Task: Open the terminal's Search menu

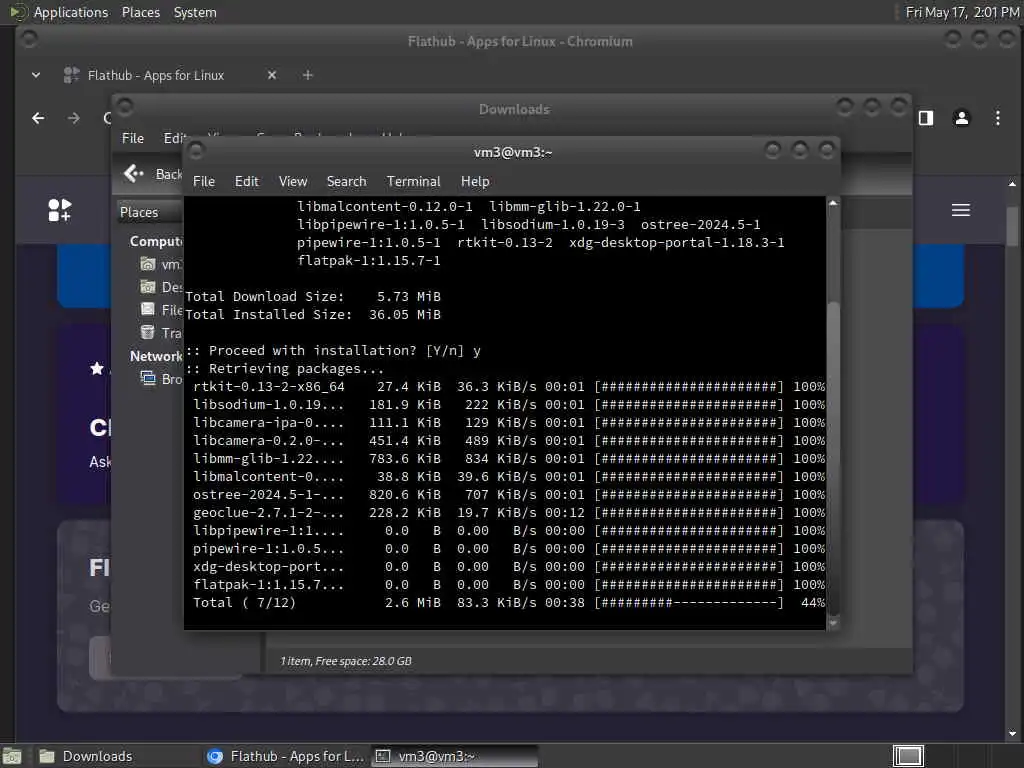Action: 346,182
